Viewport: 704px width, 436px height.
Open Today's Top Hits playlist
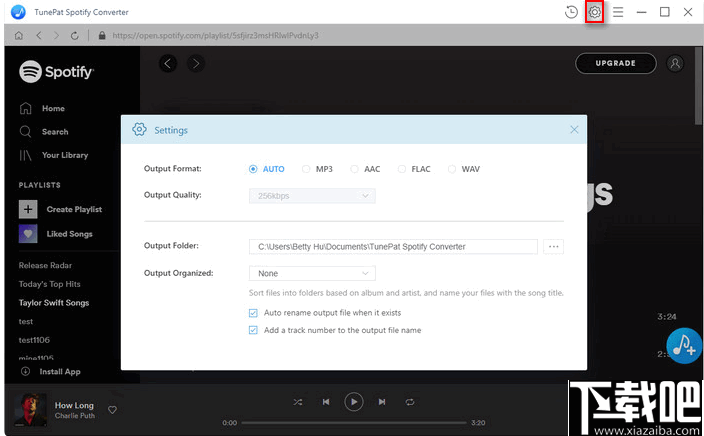(x=49, y=284)
